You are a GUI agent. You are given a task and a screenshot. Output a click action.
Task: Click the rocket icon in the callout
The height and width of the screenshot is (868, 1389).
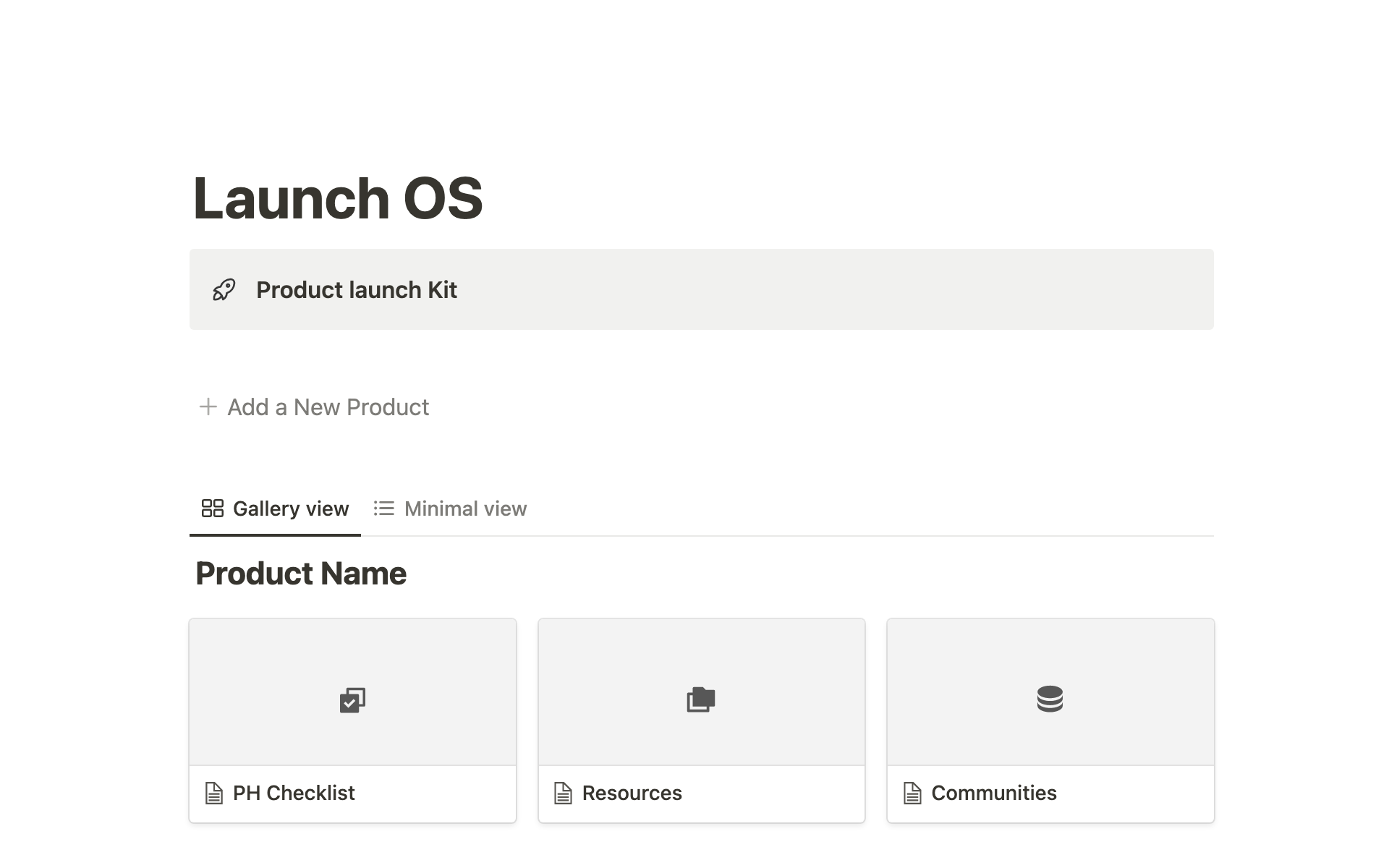[224, 289]
